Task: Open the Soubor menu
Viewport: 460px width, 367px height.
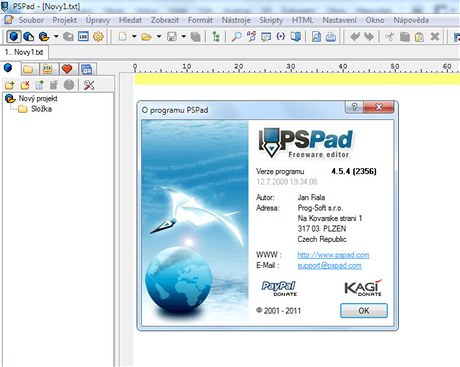Action: [31, 20]
